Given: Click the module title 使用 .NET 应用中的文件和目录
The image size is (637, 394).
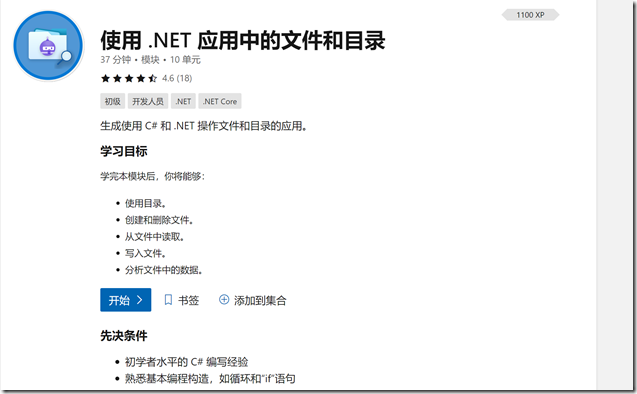Looking at the screenshot, I should click(243, 40).
